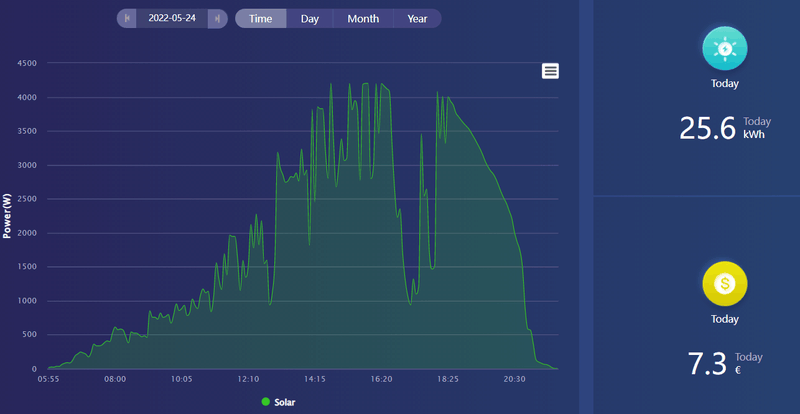Click the kWh unit label
This screenshot has width=800, height=414.
(x=754, y=135)
